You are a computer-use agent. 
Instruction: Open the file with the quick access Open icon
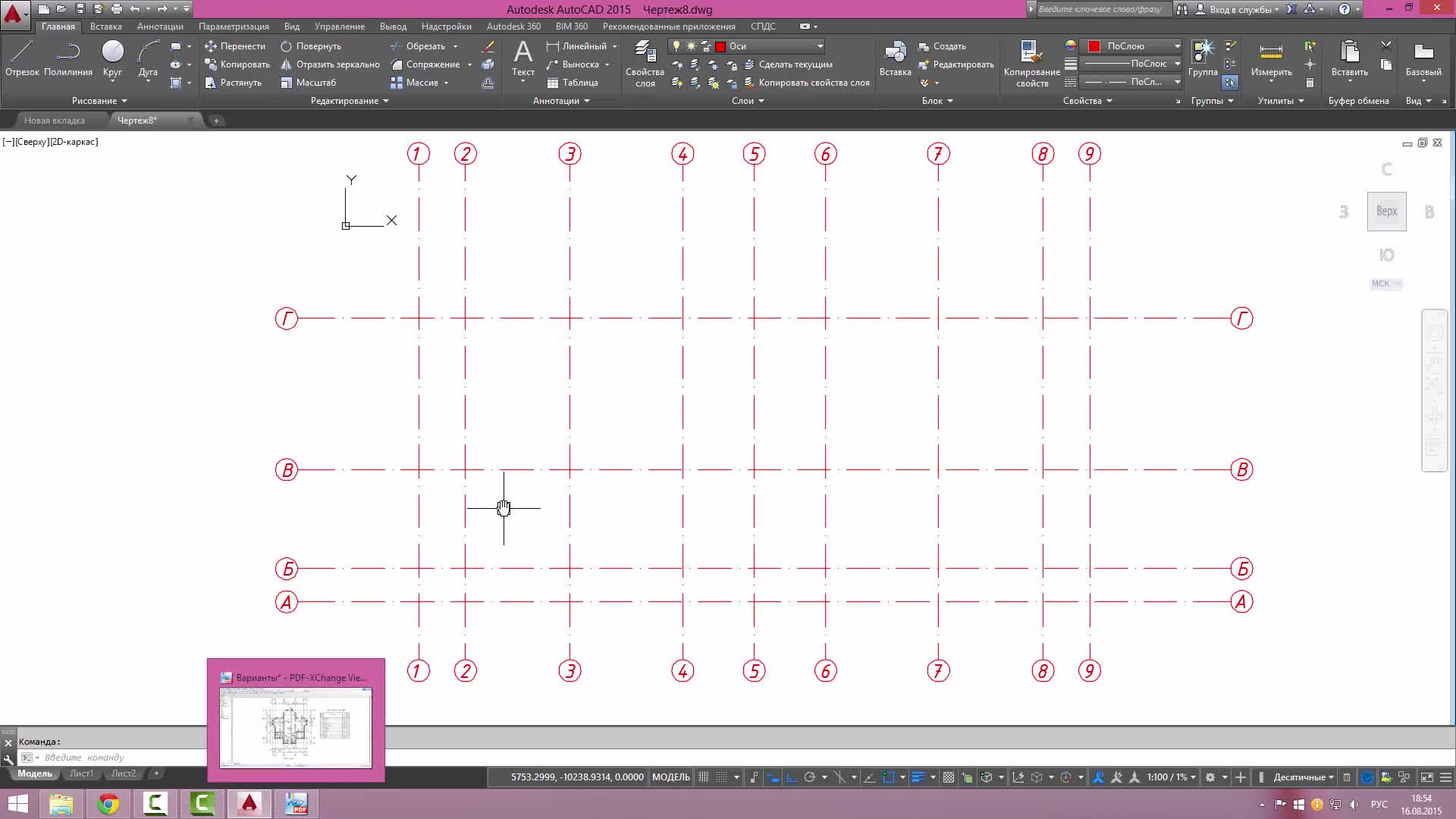pos(61,9)
